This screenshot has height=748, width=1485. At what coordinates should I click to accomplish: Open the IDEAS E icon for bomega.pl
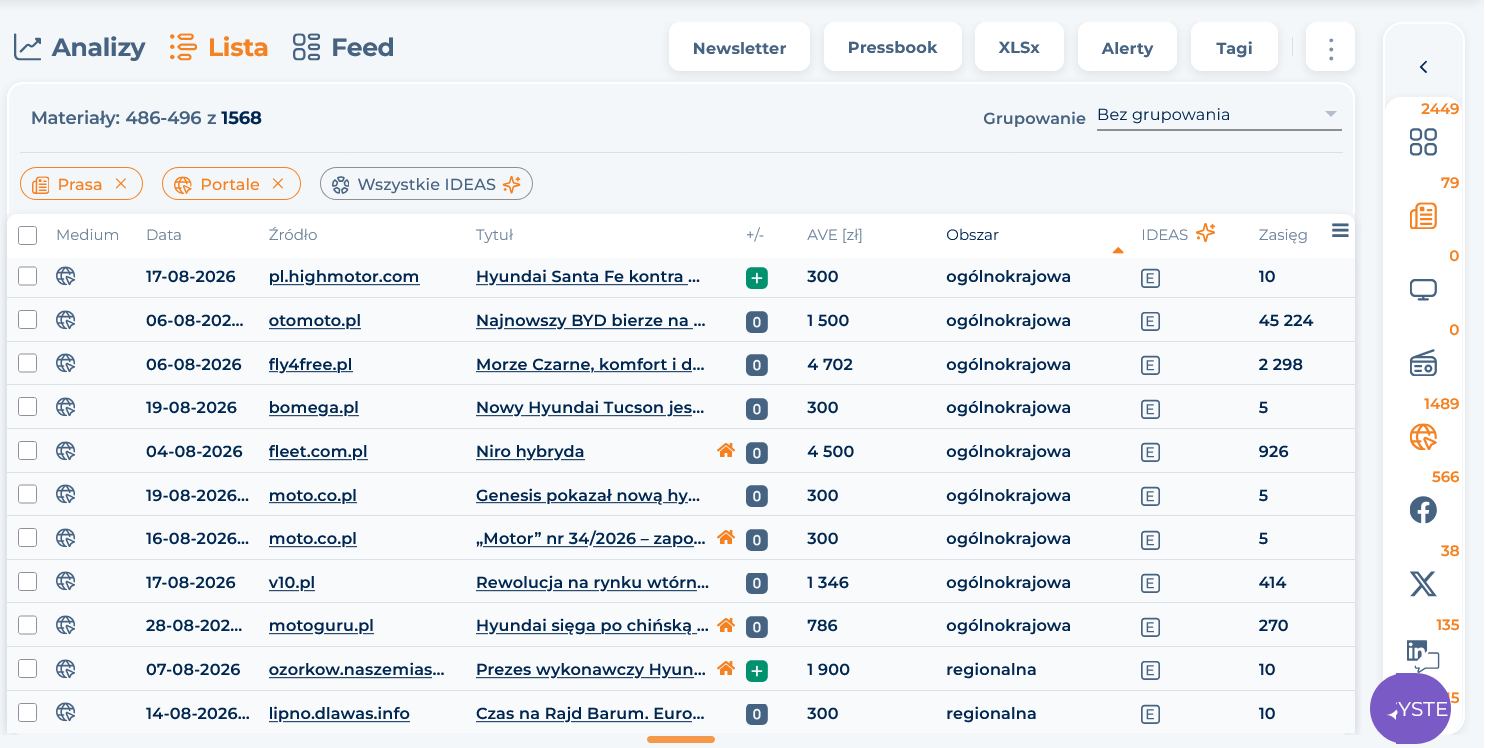1150,409
